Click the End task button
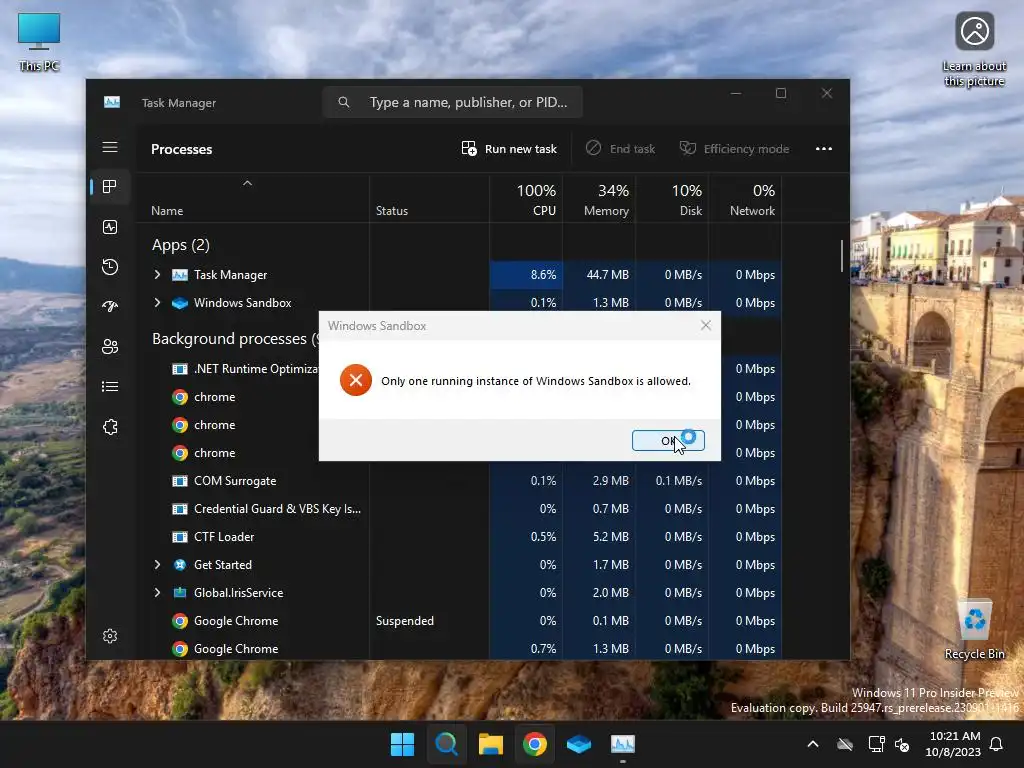This screenshot has width=1024, height=768. (620, 149)
